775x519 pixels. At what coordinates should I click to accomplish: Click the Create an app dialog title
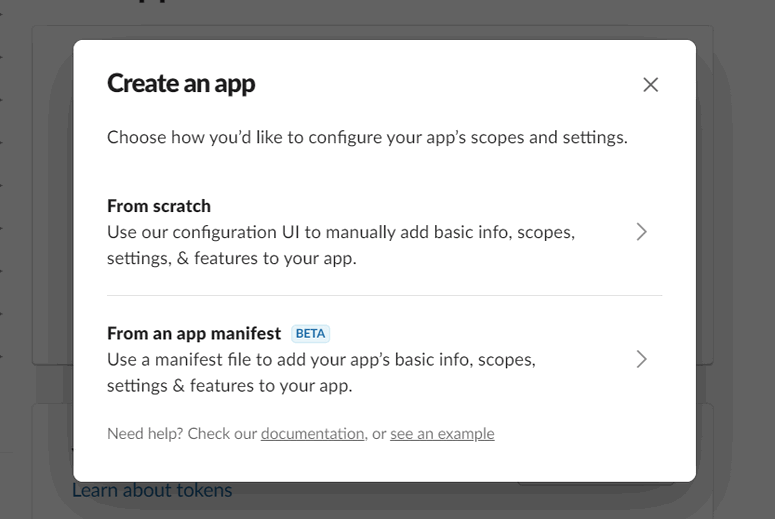coord(181,84)
